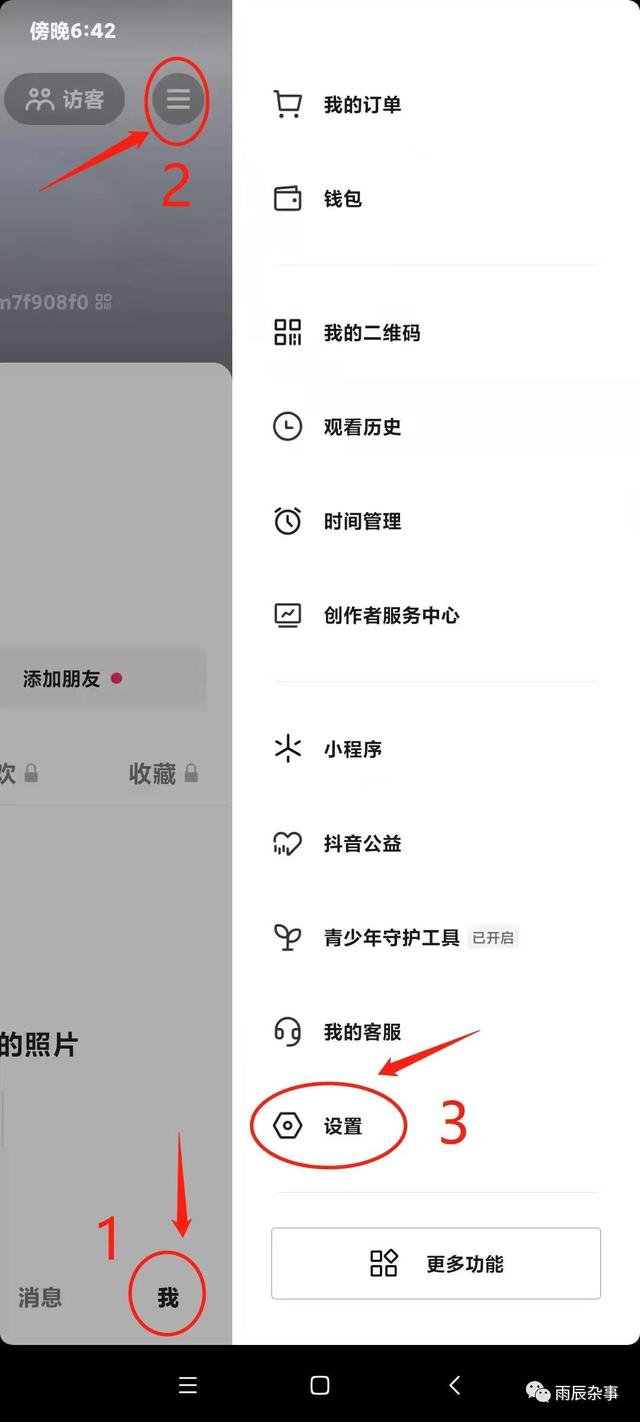Tap 访客 (Visitors) button at top left
Viewport: 640px width, 1422px height.
point(64,99)
